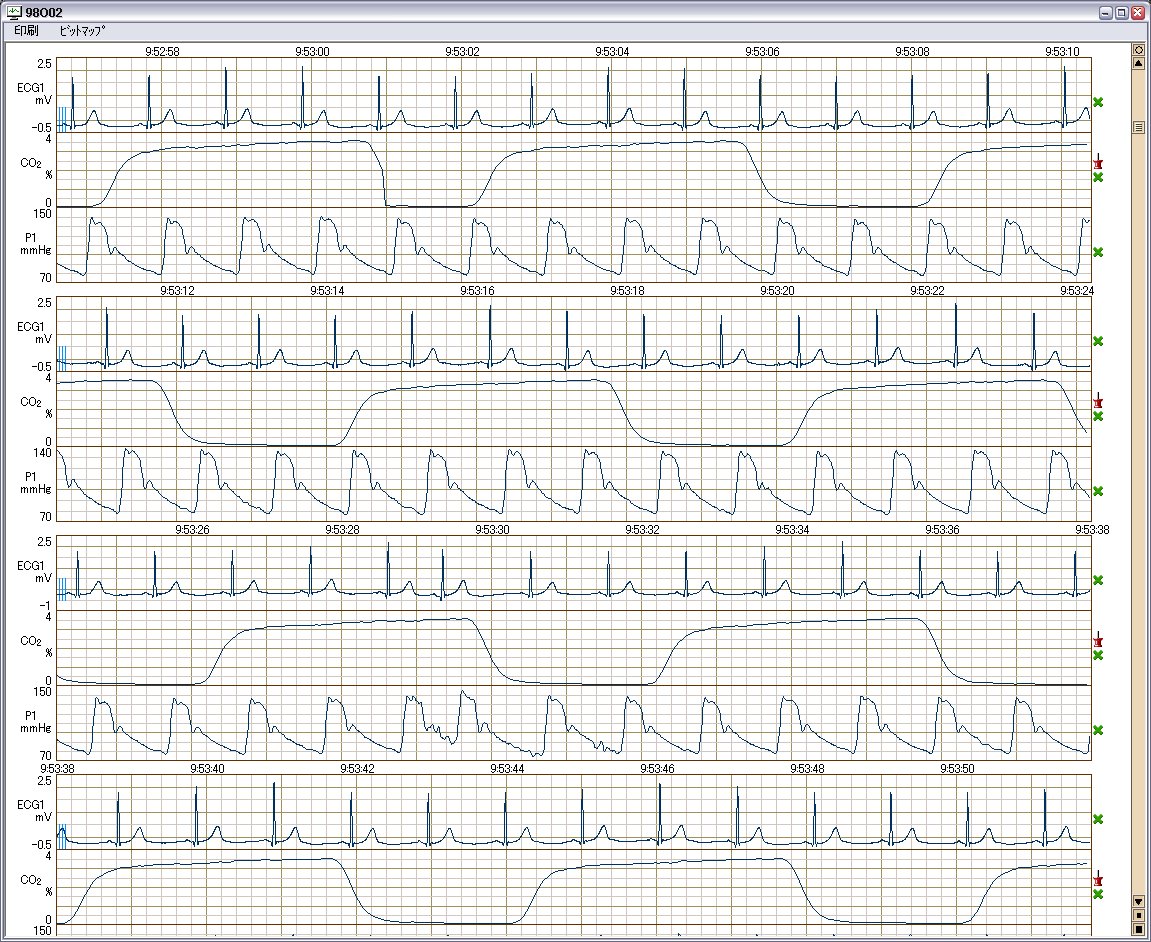Viewport: 1151px width, 942px height.
Task: Click green X beside top-row P1 pressure trace
Action: [x=1098, y=252]
